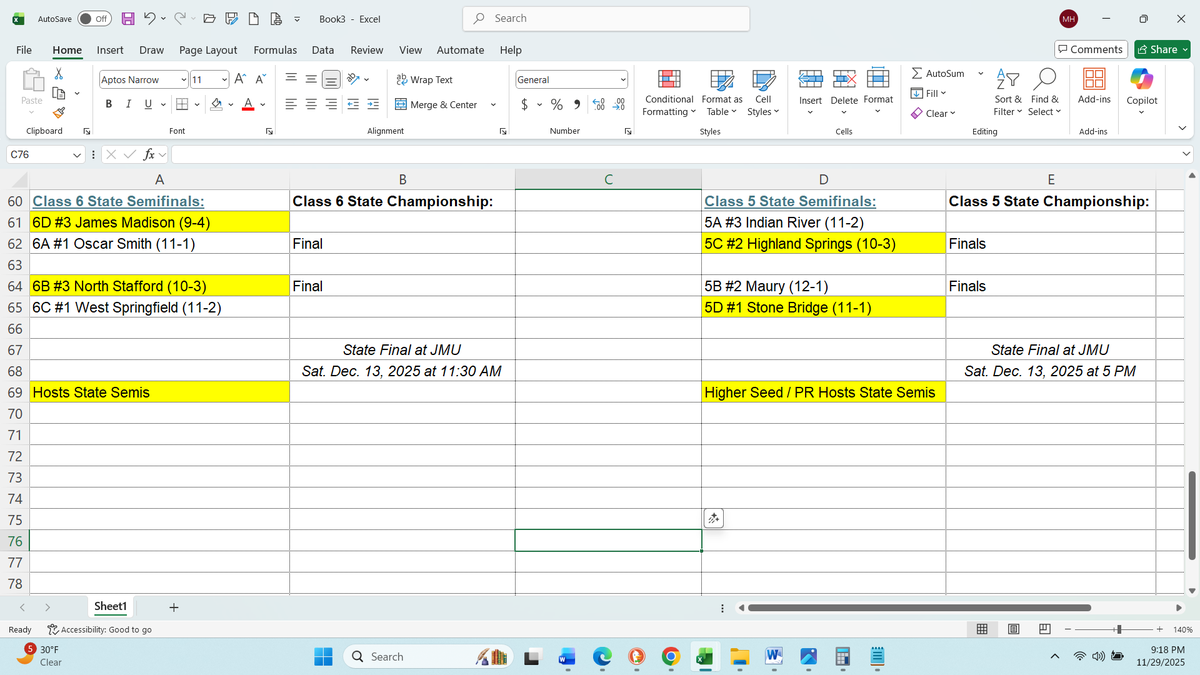The image size is (1200, 675).
Task: Click the AutoSum button
Action: tap(938, 74)
